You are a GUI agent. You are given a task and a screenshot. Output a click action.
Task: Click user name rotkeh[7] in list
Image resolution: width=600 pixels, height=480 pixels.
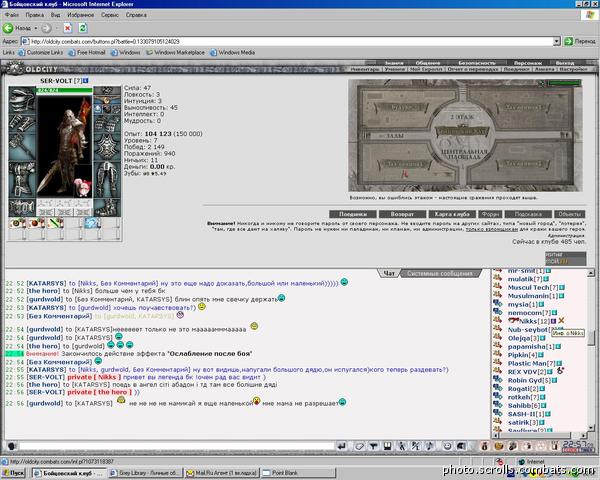coord(523,397)
